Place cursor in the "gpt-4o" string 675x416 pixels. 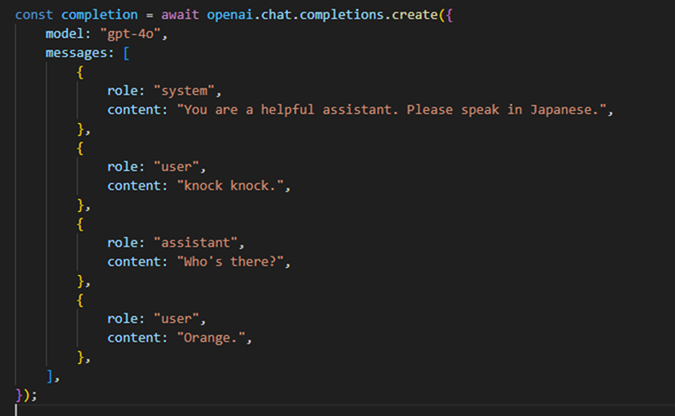[130, 34]
